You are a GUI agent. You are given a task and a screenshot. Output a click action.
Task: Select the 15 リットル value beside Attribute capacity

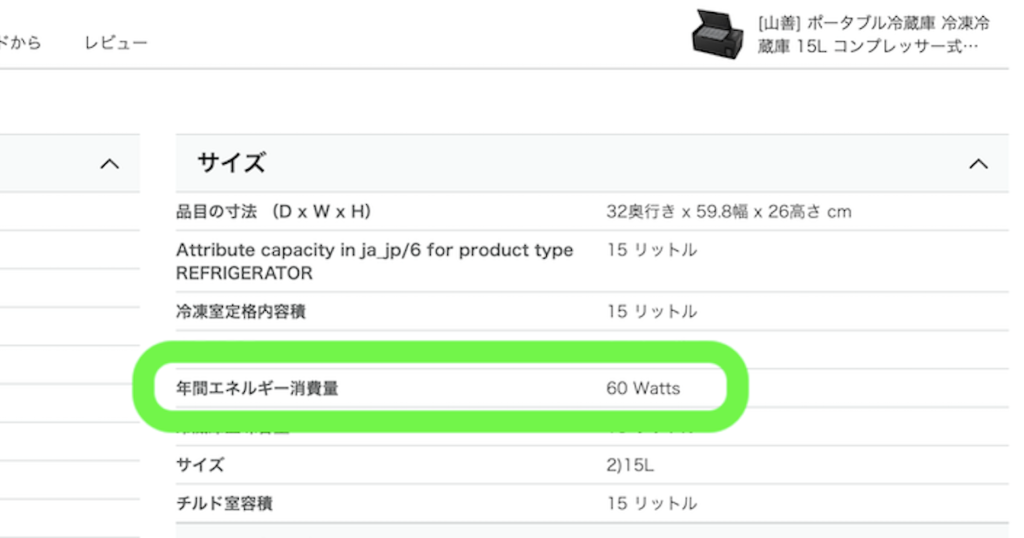[651, 250]
